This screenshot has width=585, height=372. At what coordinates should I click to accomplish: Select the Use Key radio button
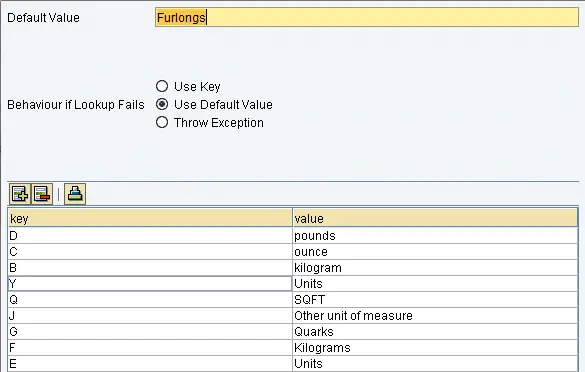click(162, 86)
